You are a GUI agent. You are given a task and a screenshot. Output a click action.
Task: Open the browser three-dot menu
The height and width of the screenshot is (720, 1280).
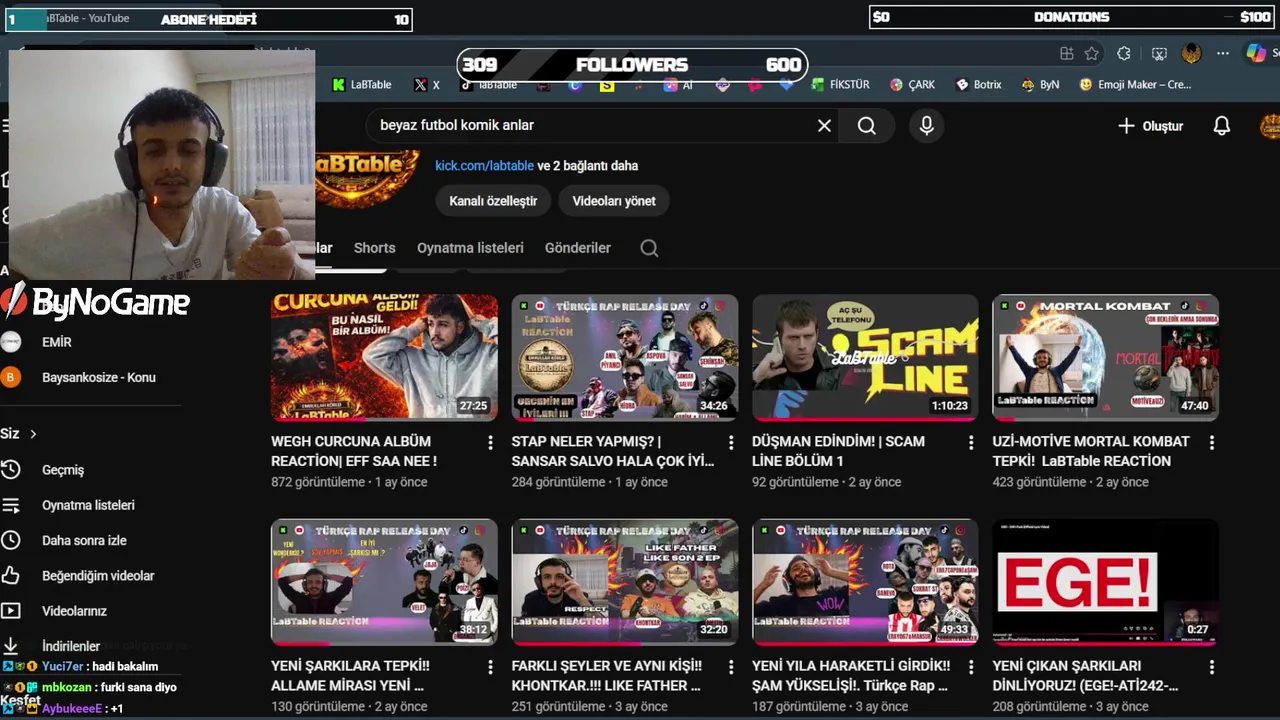pos(1223,53)
